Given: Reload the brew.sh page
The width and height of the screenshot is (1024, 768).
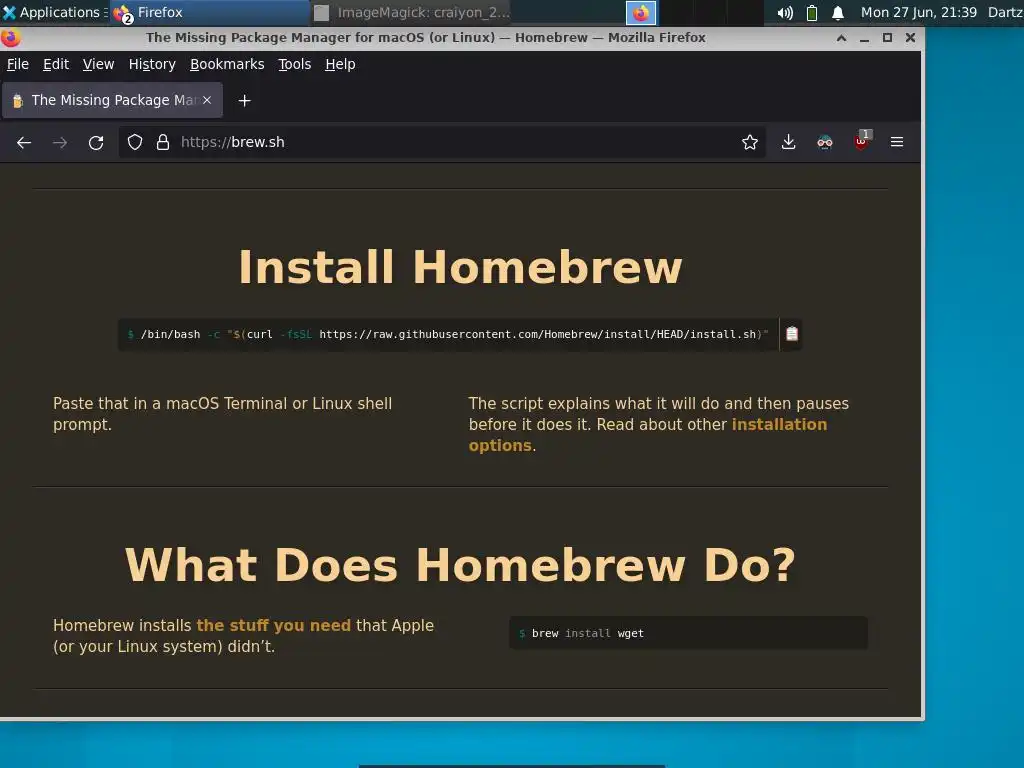Looking at the screenshot, I should coord(96,142).
